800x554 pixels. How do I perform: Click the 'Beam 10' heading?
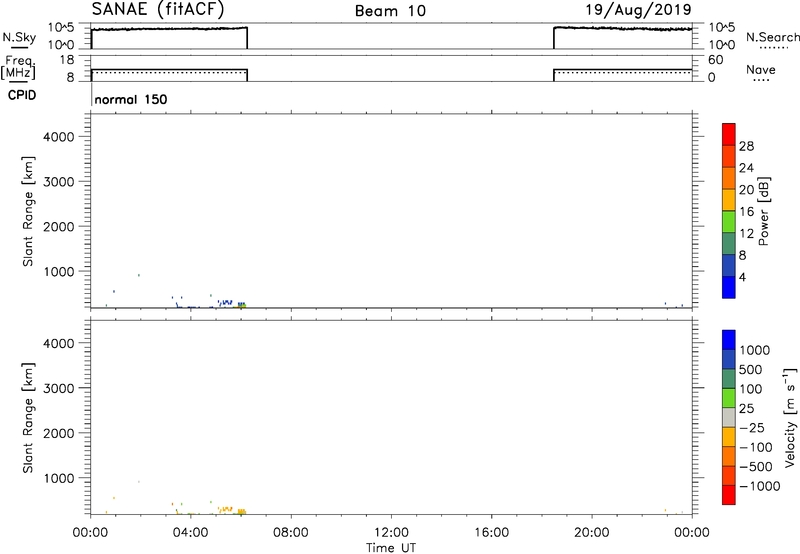point(390,11)
